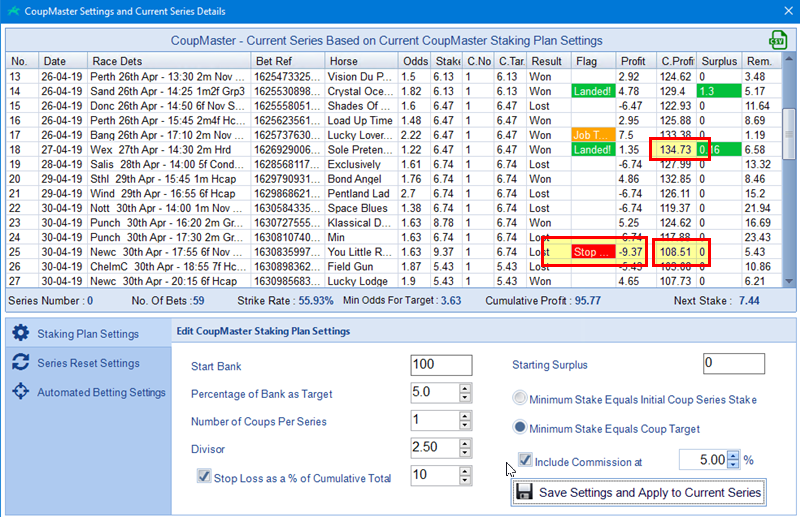Increase Percentage of Bank as Target value
Screen dimensions: 800x517
(x=464, y=388)
